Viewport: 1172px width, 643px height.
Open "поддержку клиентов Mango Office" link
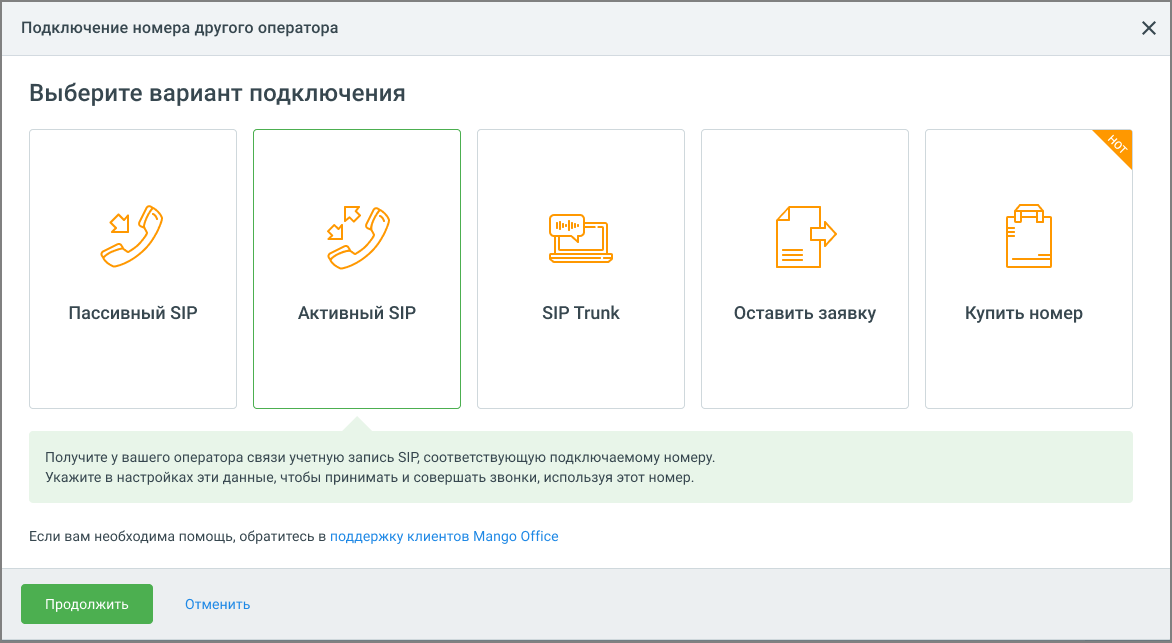tap(444, 536)
